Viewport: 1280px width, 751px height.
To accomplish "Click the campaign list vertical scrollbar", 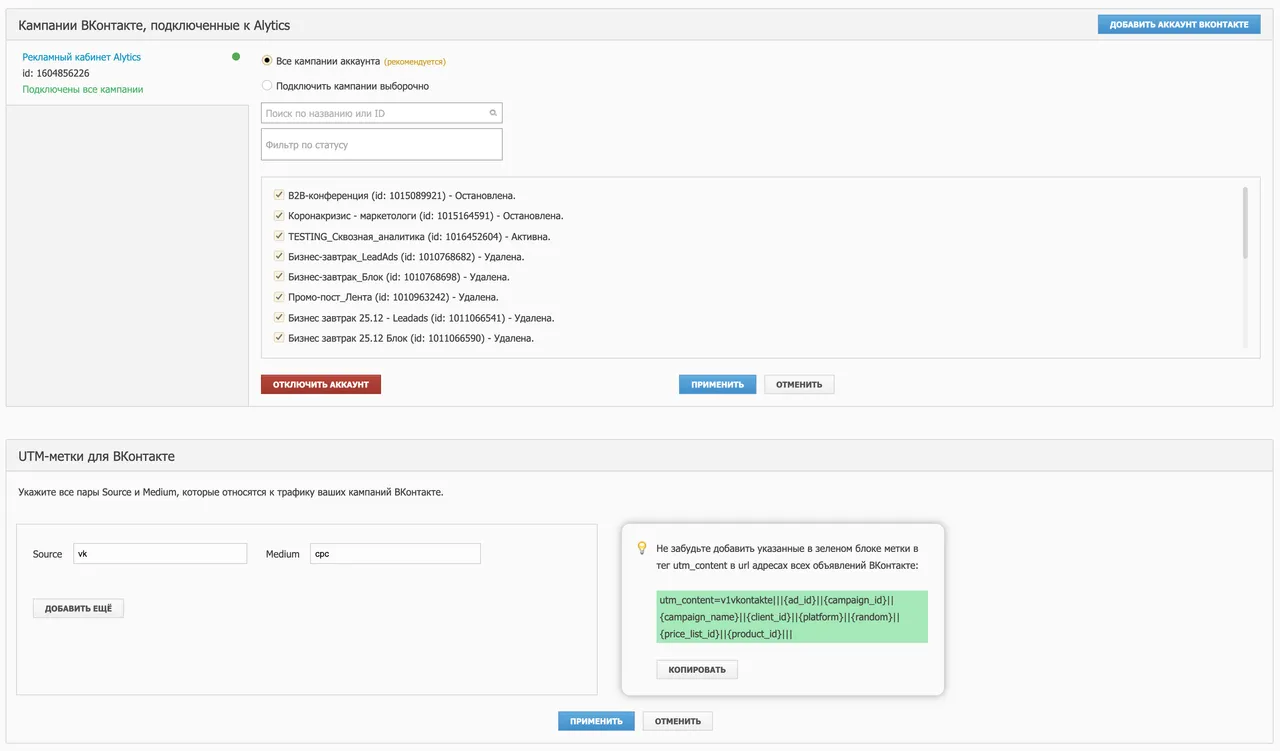I will click(x=1245, y=223).
